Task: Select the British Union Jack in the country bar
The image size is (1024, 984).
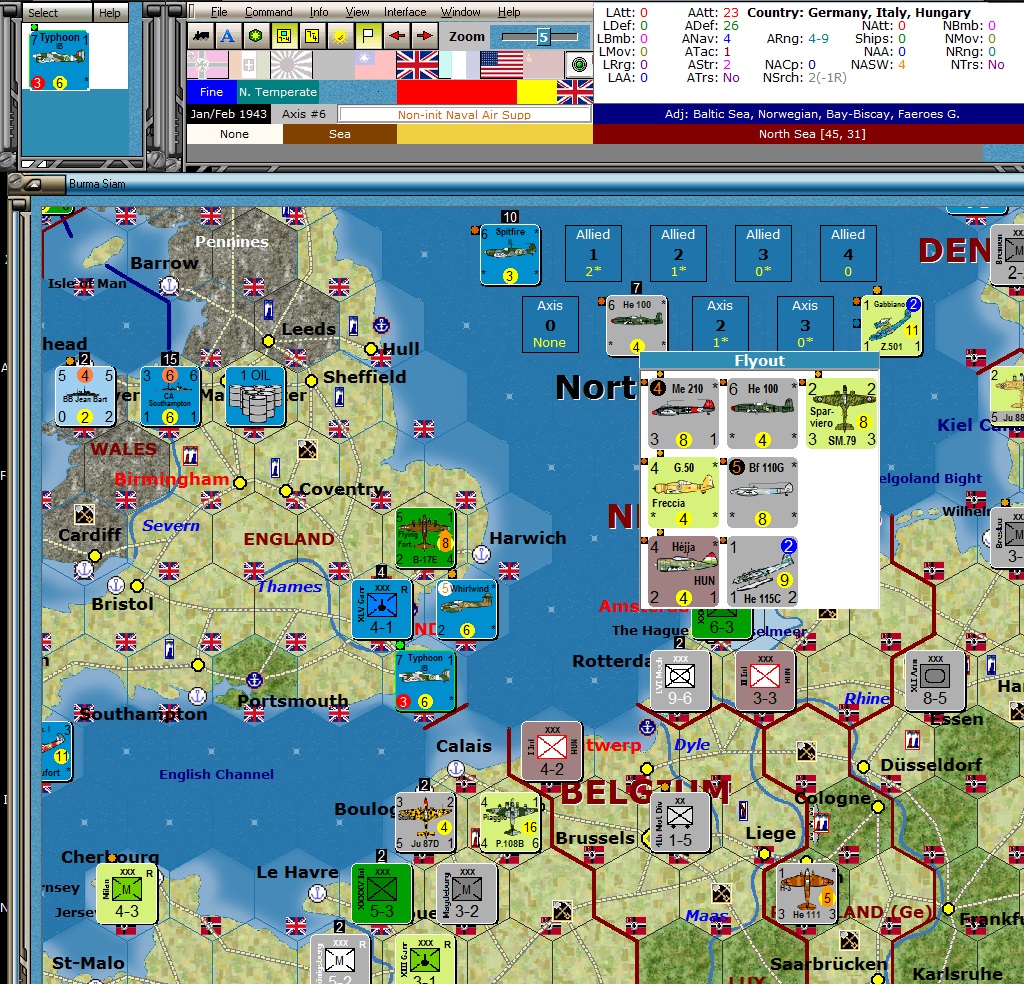Action: click(417, 65)
